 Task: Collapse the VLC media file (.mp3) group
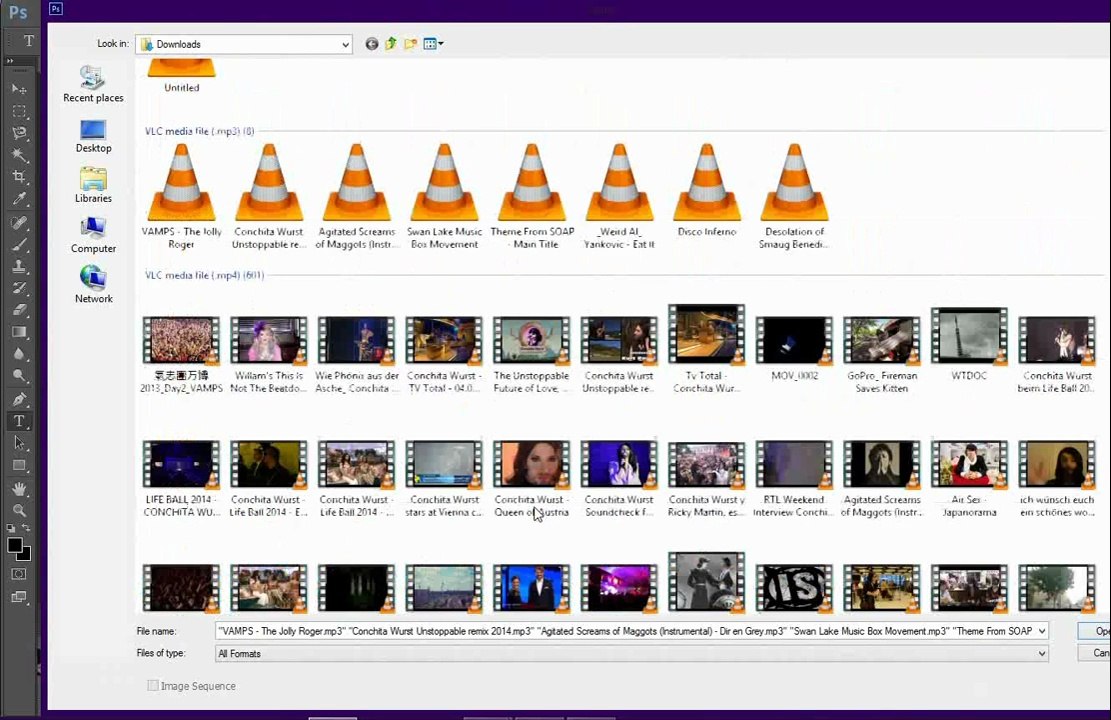click(200, 131)
